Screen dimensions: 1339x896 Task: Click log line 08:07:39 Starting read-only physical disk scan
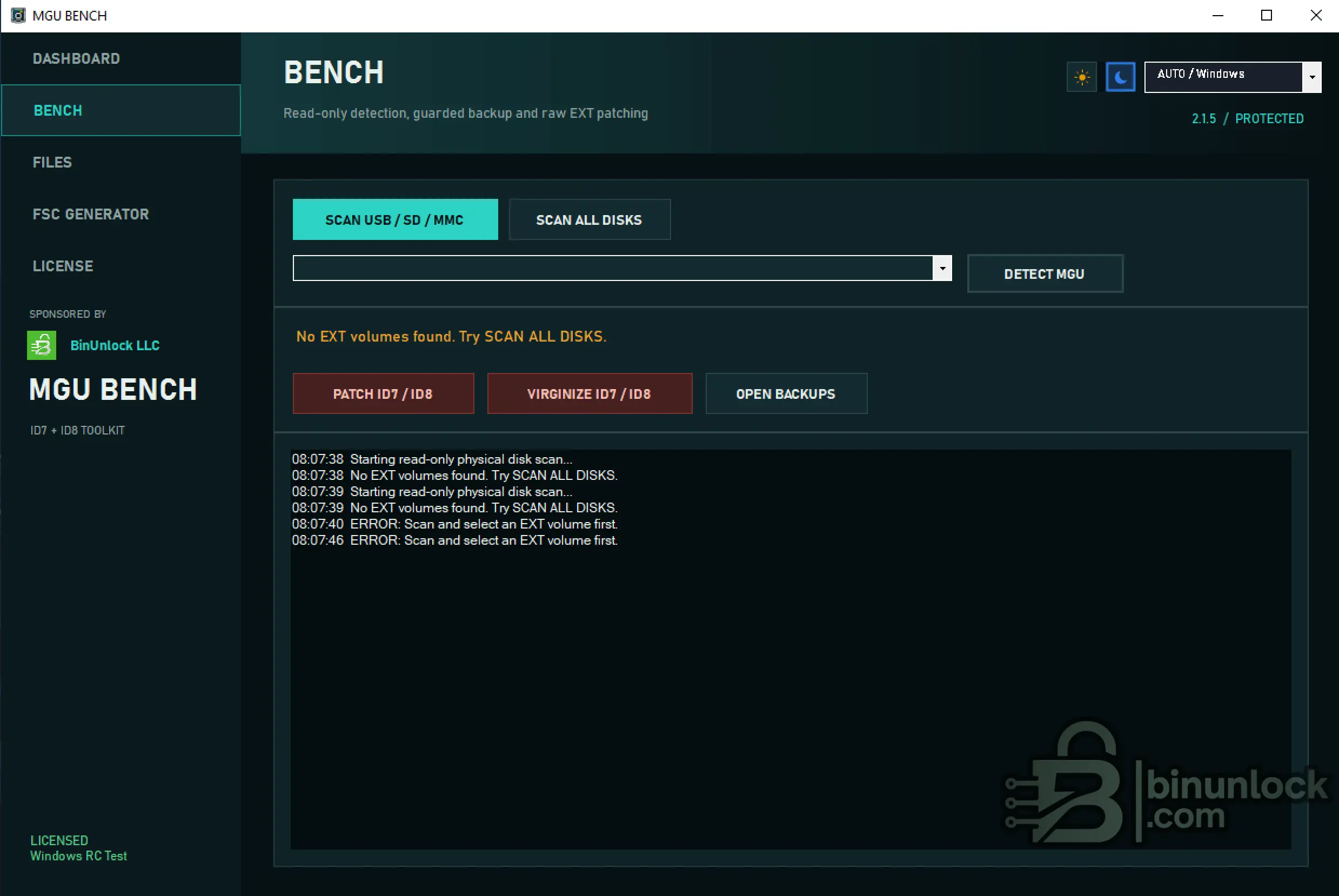point(432,491)
